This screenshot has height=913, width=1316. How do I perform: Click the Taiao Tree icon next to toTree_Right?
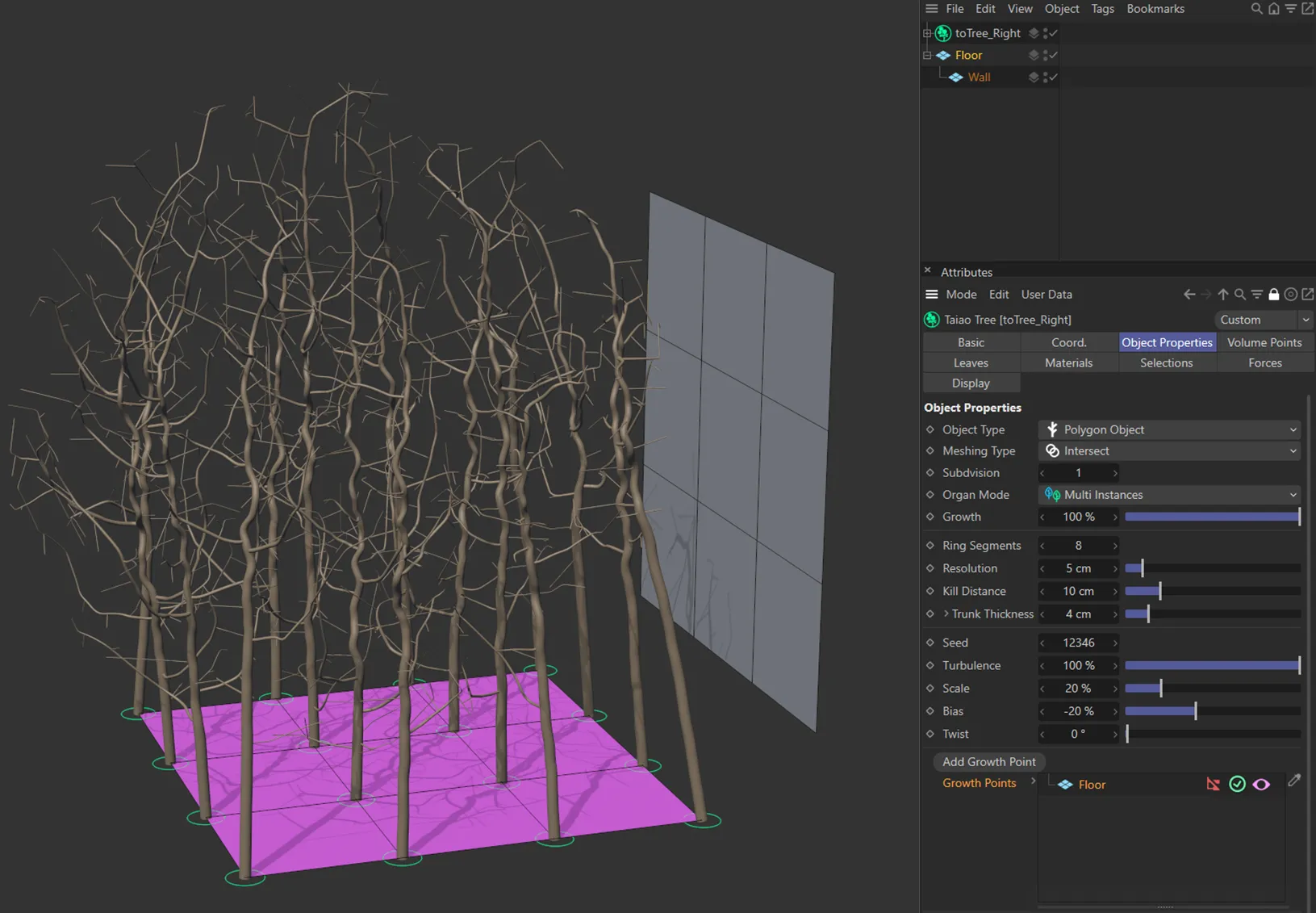942,33
